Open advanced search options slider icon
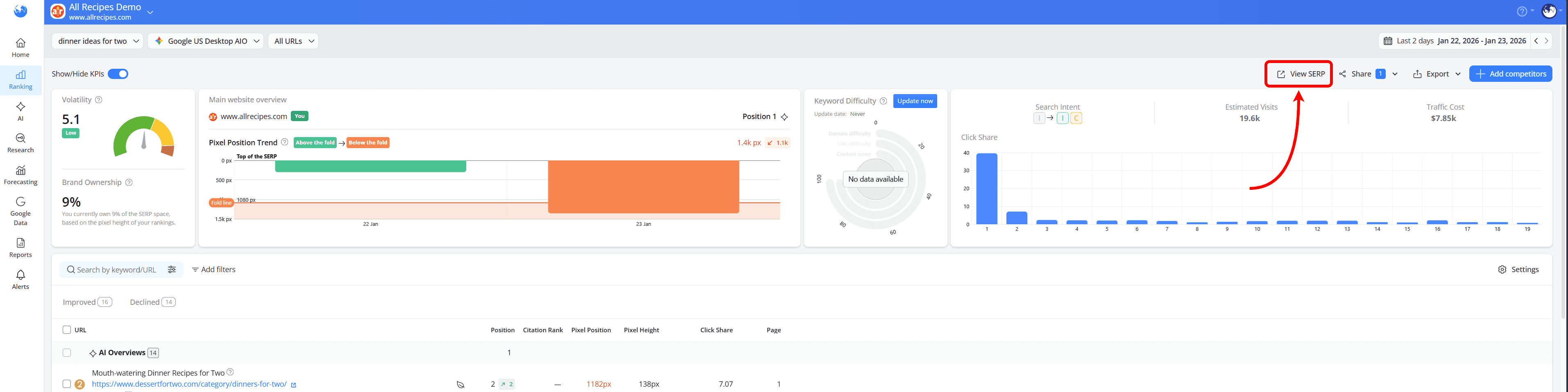 (172, 269)
